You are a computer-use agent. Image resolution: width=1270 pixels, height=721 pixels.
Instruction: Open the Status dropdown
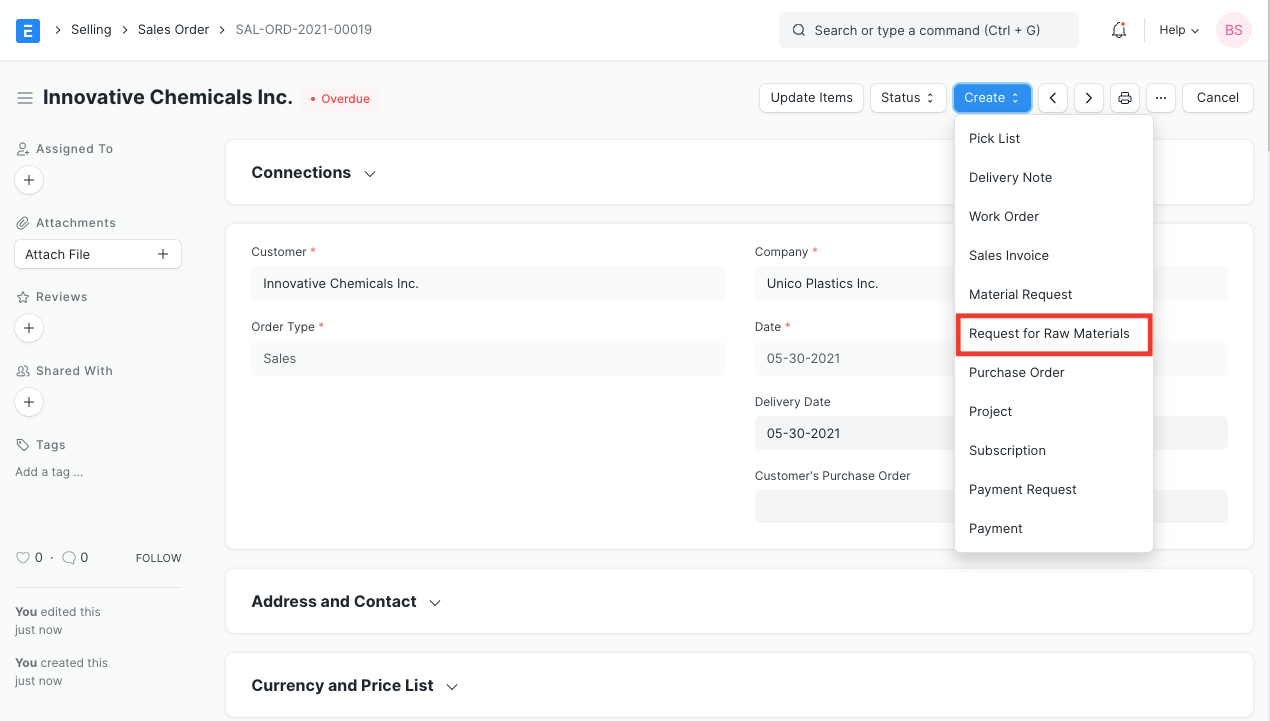pyautogui.click(x=908, y=98)
